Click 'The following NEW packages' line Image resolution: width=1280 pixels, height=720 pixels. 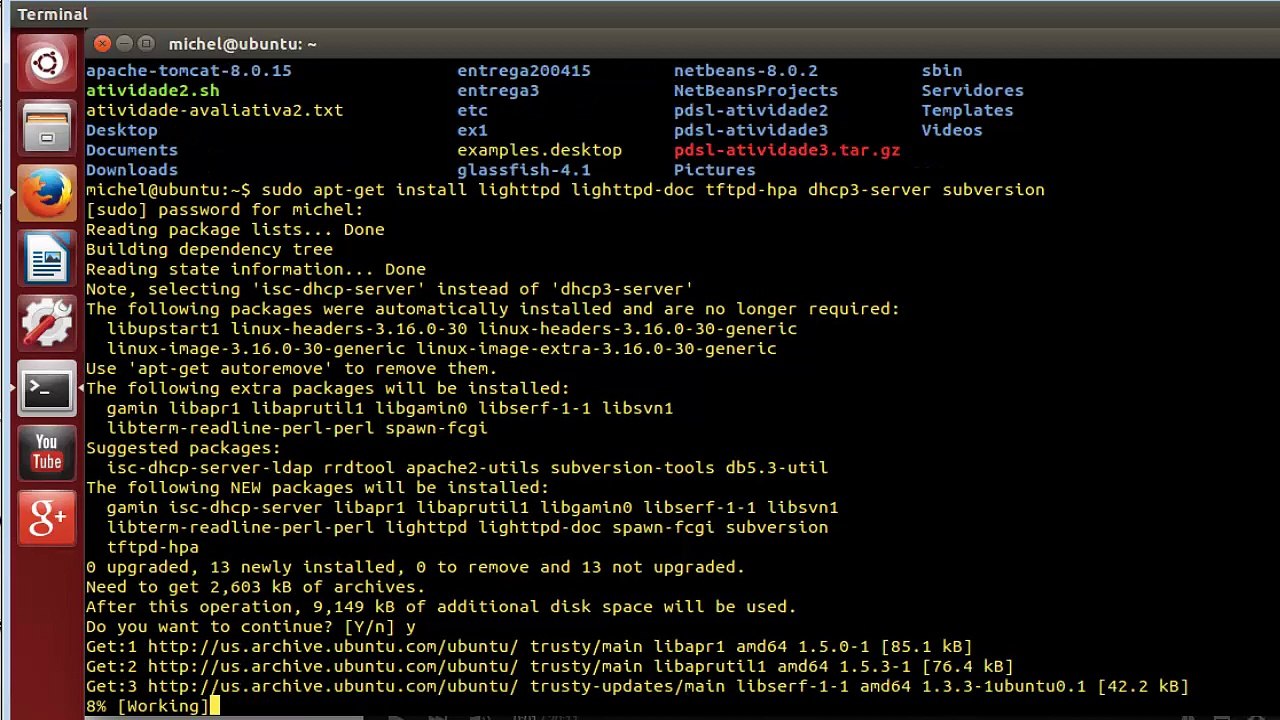(x=317, y=488)
